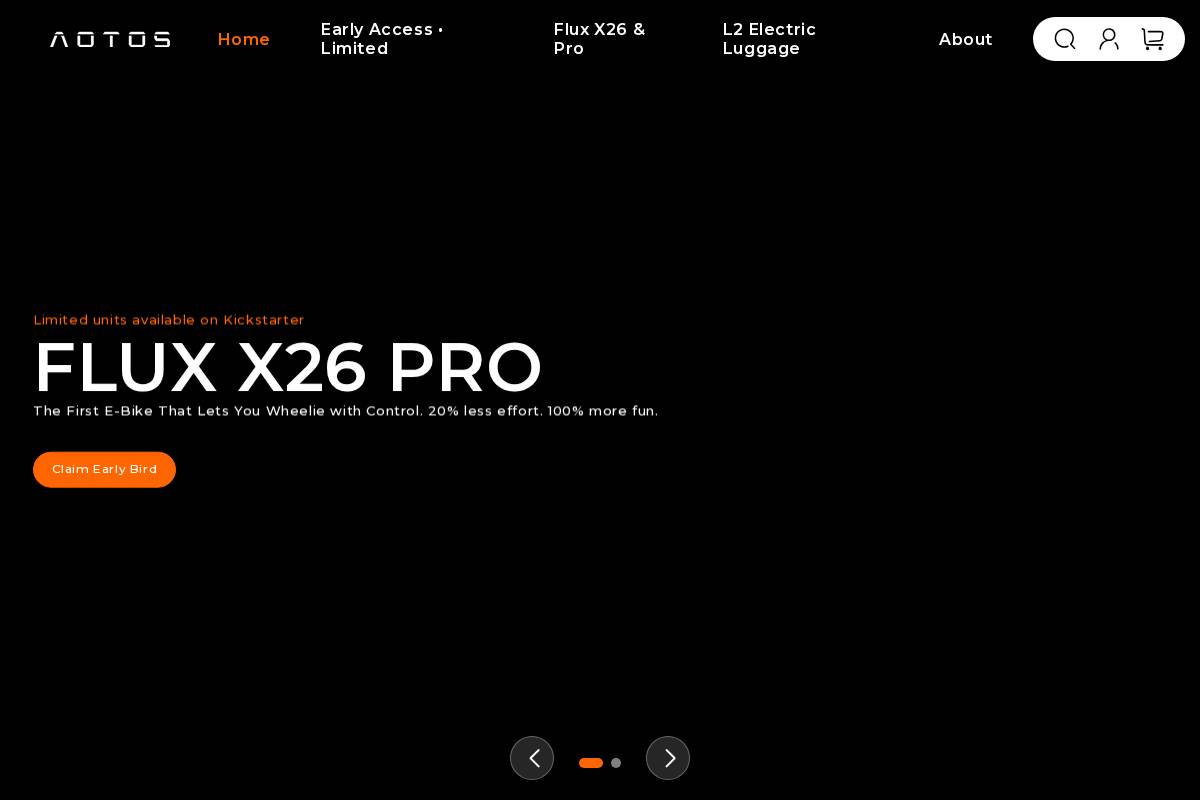
Task: Go to previous slide arrow
Action: click(532, 758)
